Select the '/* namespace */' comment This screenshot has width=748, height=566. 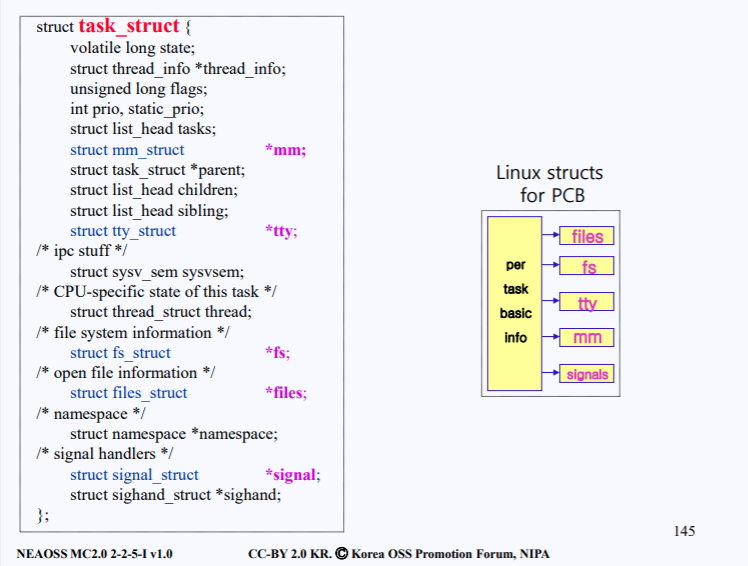pyautogui.click(x=91, y=414)
